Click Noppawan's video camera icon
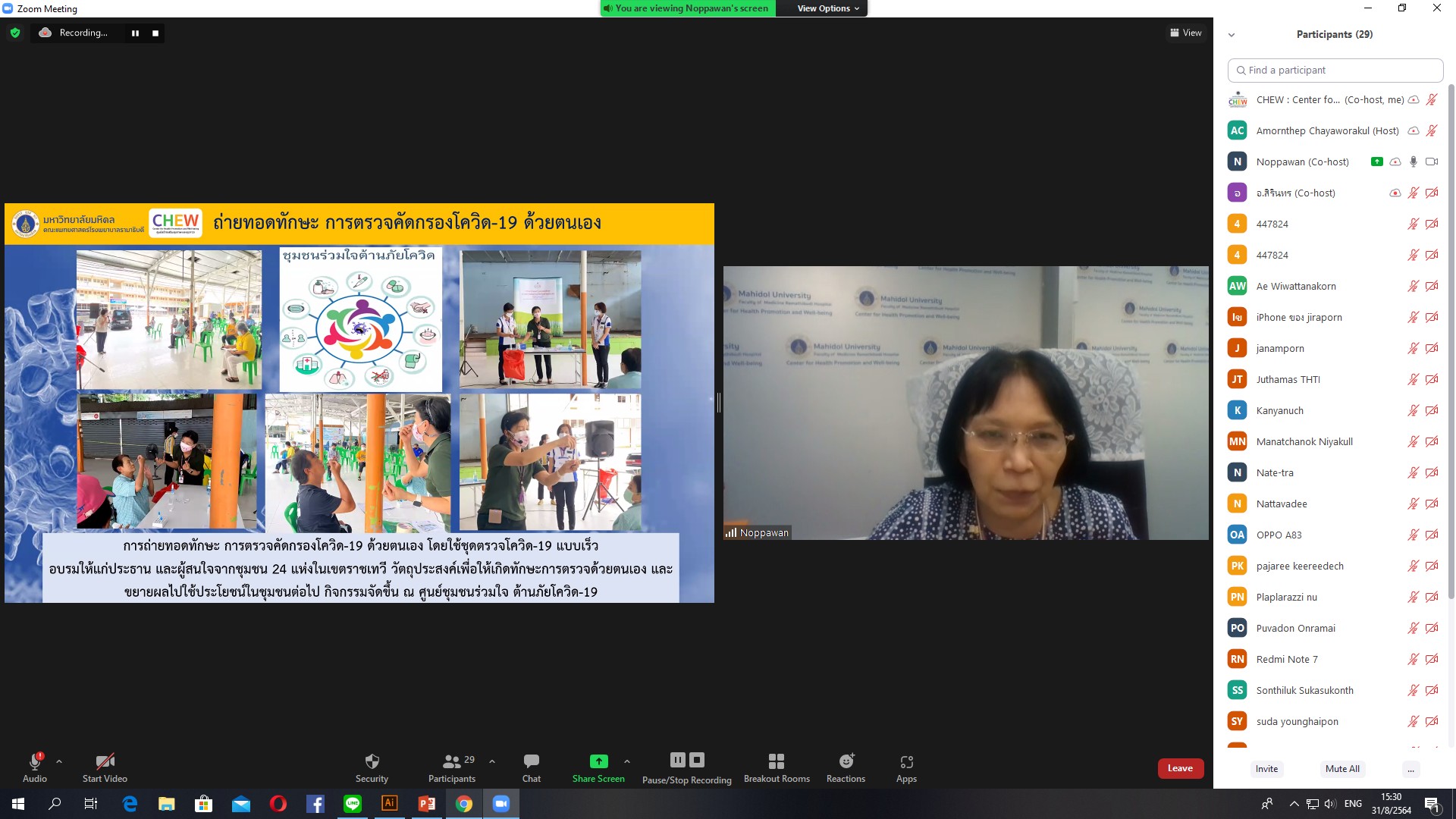The height and width of the screenshot is (819, 1456). pos(1432,162)
